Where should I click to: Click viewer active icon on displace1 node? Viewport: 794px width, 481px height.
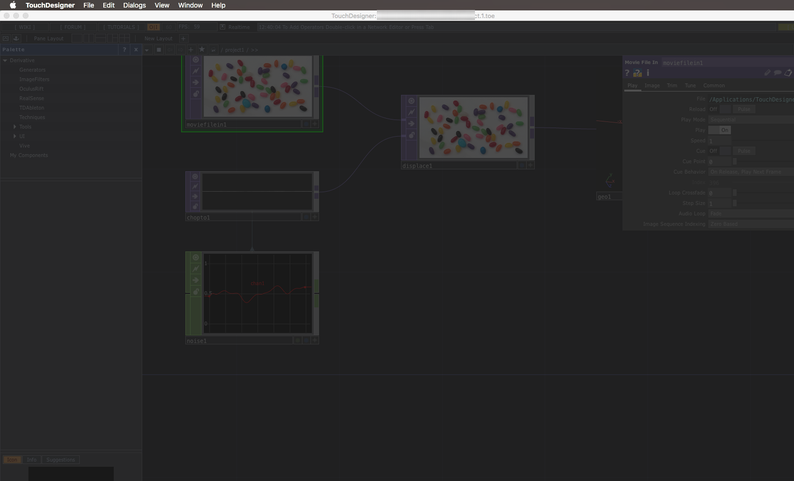click(411, 101)
